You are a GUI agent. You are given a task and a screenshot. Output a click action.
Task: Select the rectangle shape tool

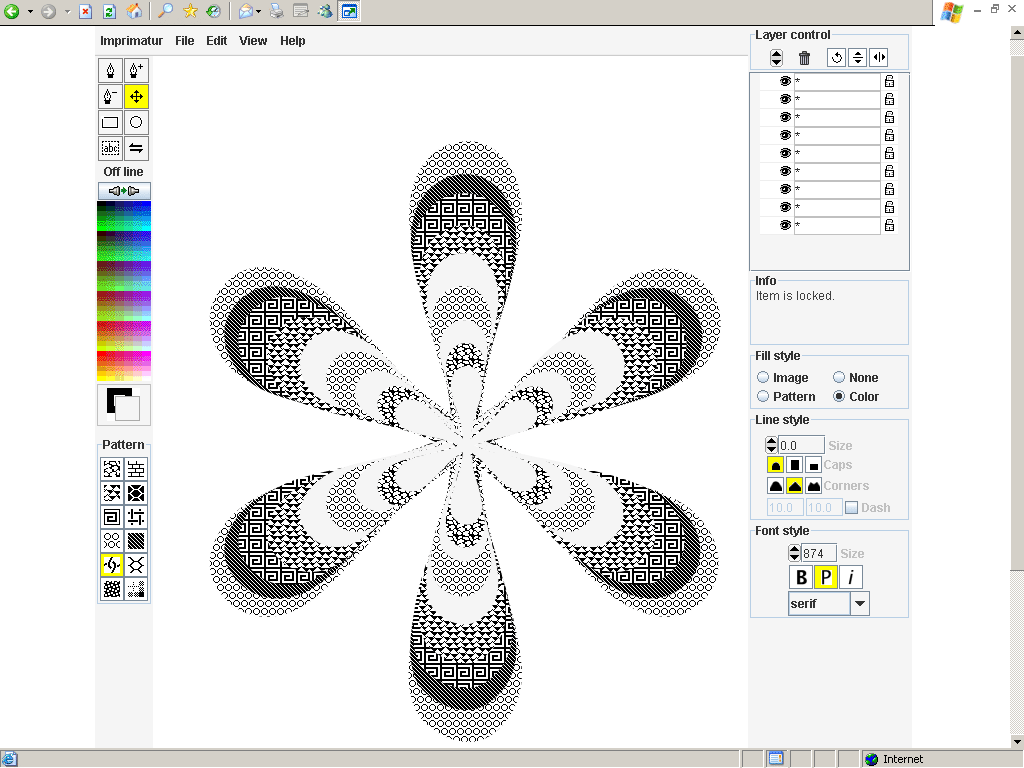click(x=111, y=122)
